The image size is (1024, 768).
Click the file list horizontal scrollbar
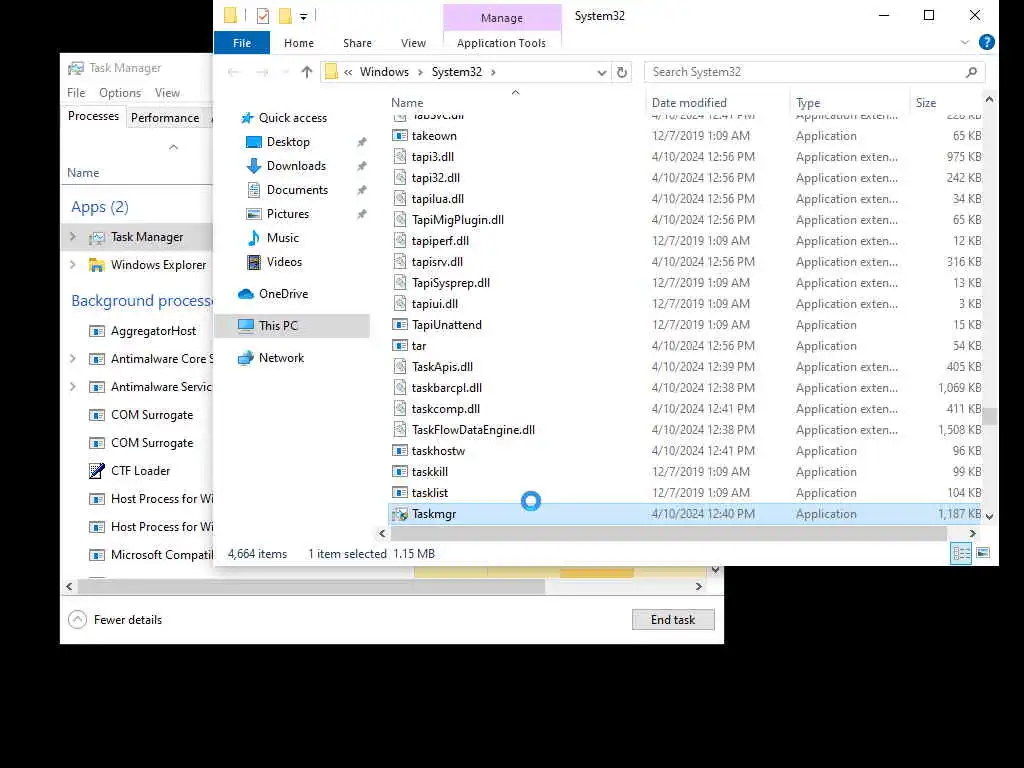coord(669,534)
